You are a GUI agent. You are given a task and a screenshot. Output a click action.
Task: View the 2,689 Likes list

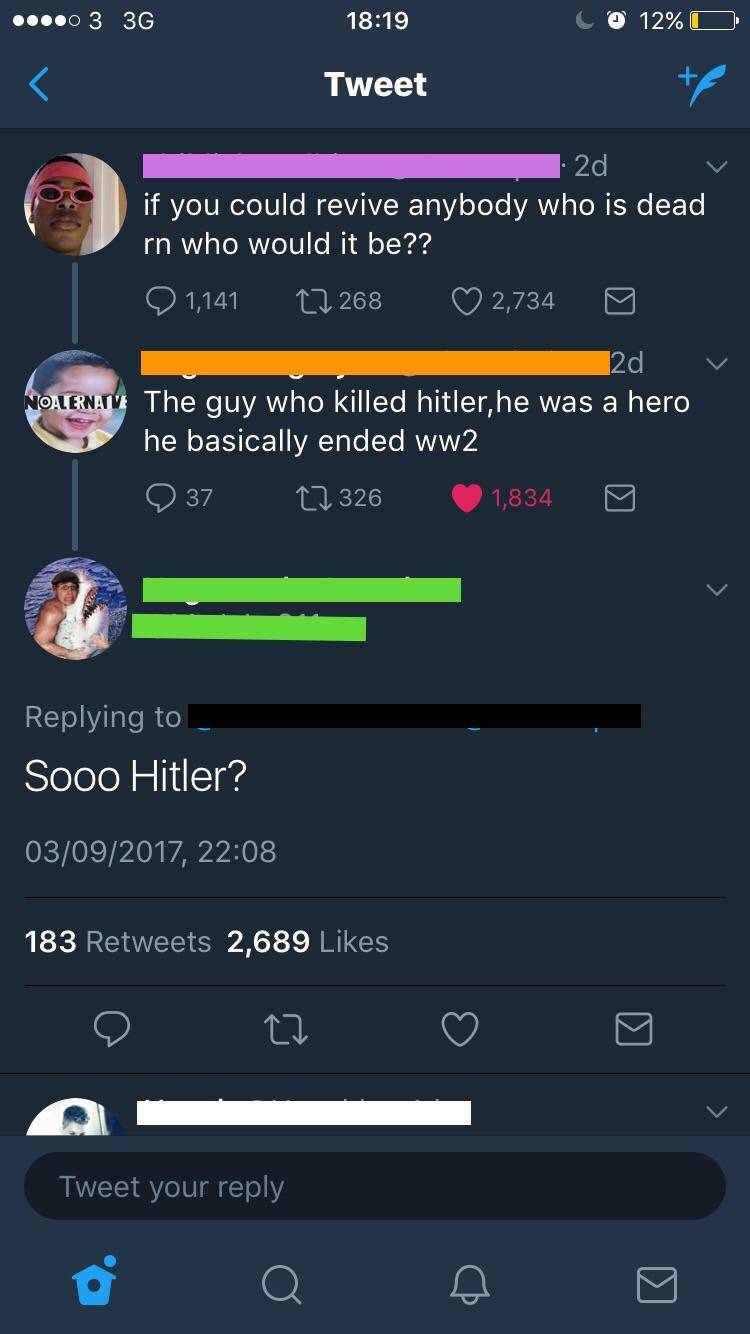click(x=308, y=941)
